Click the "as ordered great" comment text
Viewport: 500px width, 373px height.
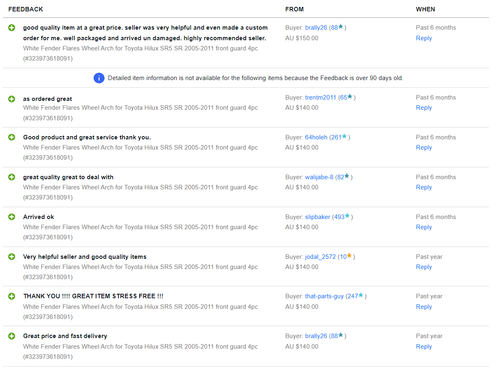click(47, 99)
